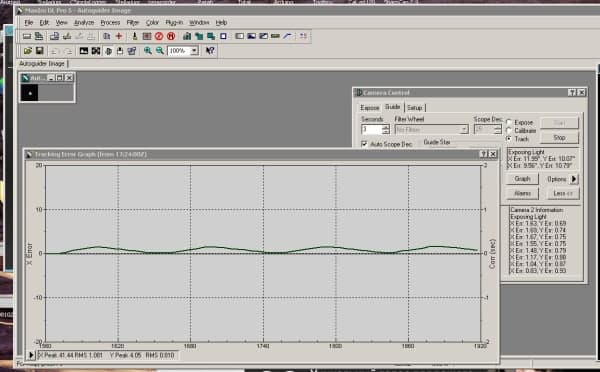Toggle the Auto Scope Dec checkbox
The width and height of the screenshot is (600, 372).
click(364, 144)
